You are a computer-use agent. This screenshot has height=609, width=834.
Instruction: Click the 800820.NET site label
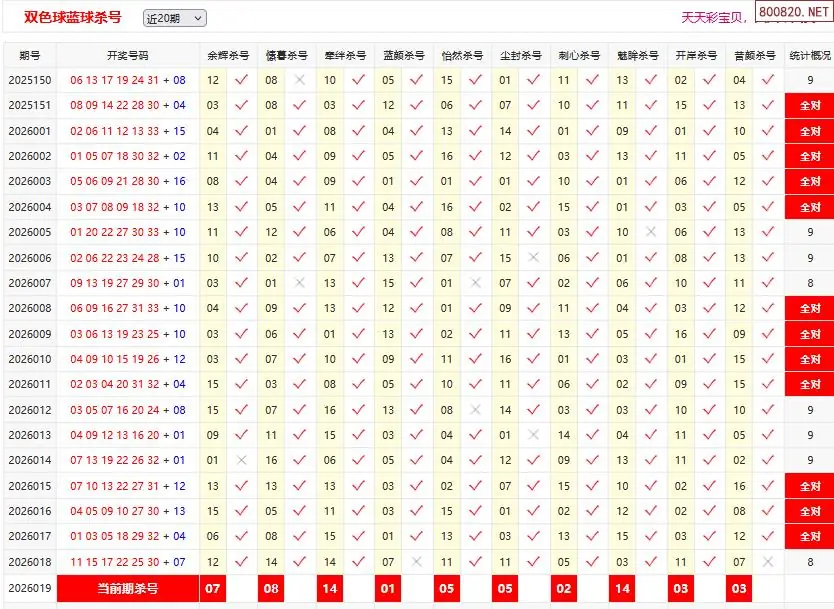pyautogui.click(x=794, y=12)
